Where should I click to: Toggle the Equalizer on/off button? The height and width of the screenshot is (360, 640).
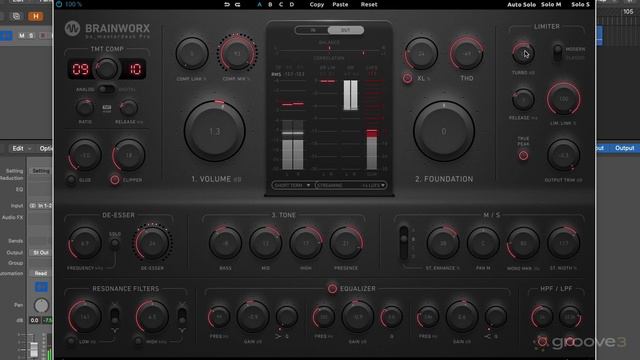(332, 289)
